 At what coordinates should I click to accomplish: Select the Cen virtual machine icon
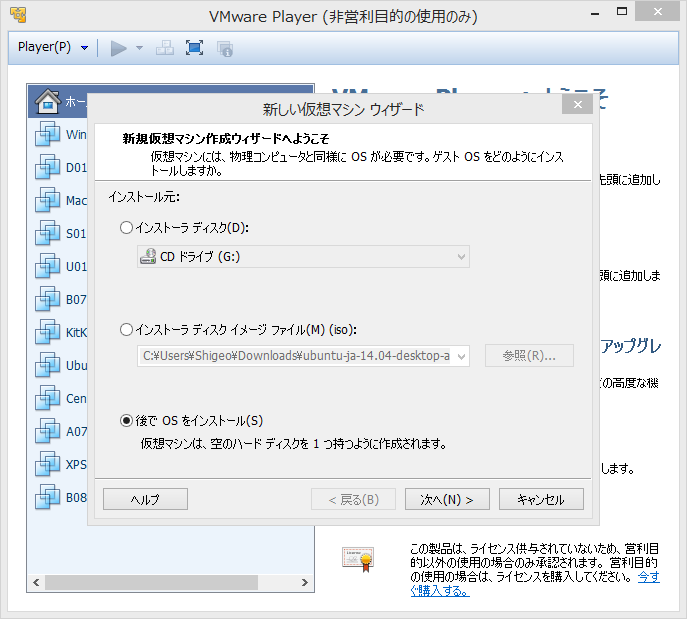click(48, 398)
